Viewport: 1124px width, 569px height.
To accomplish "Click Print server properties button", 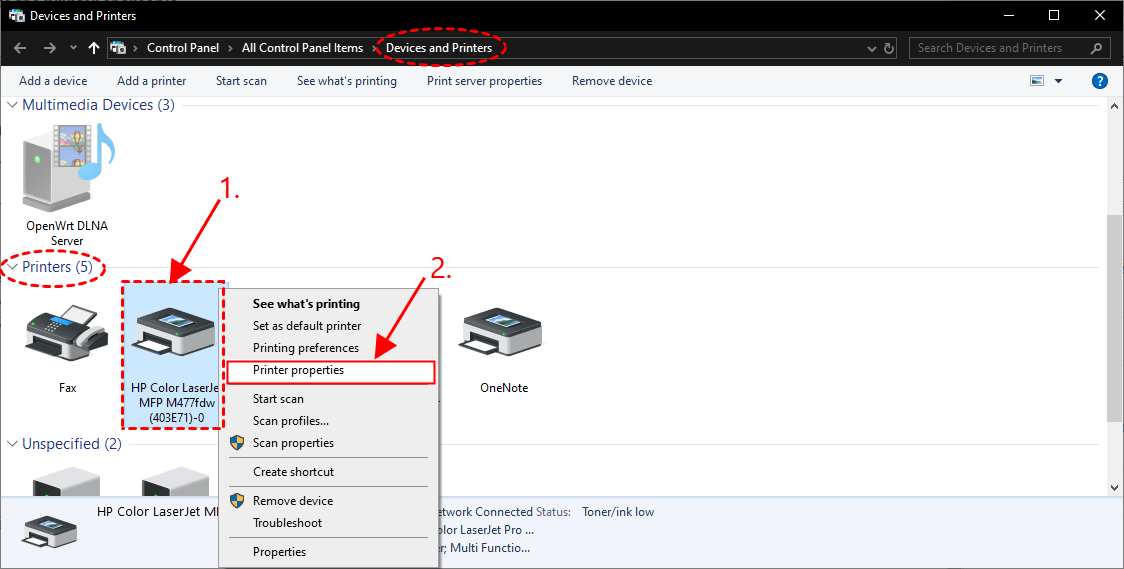I will pos(484,81).
